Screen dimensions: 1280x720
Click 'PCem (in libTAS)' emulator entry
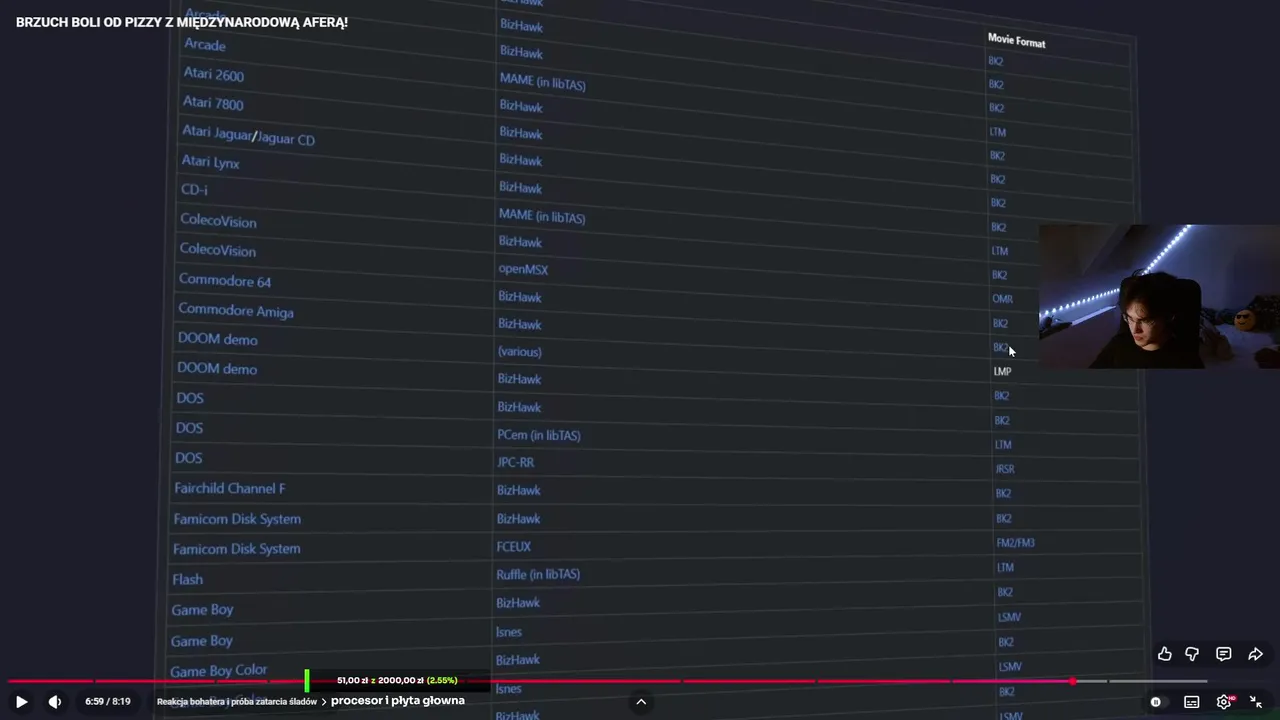coord(539,435)
